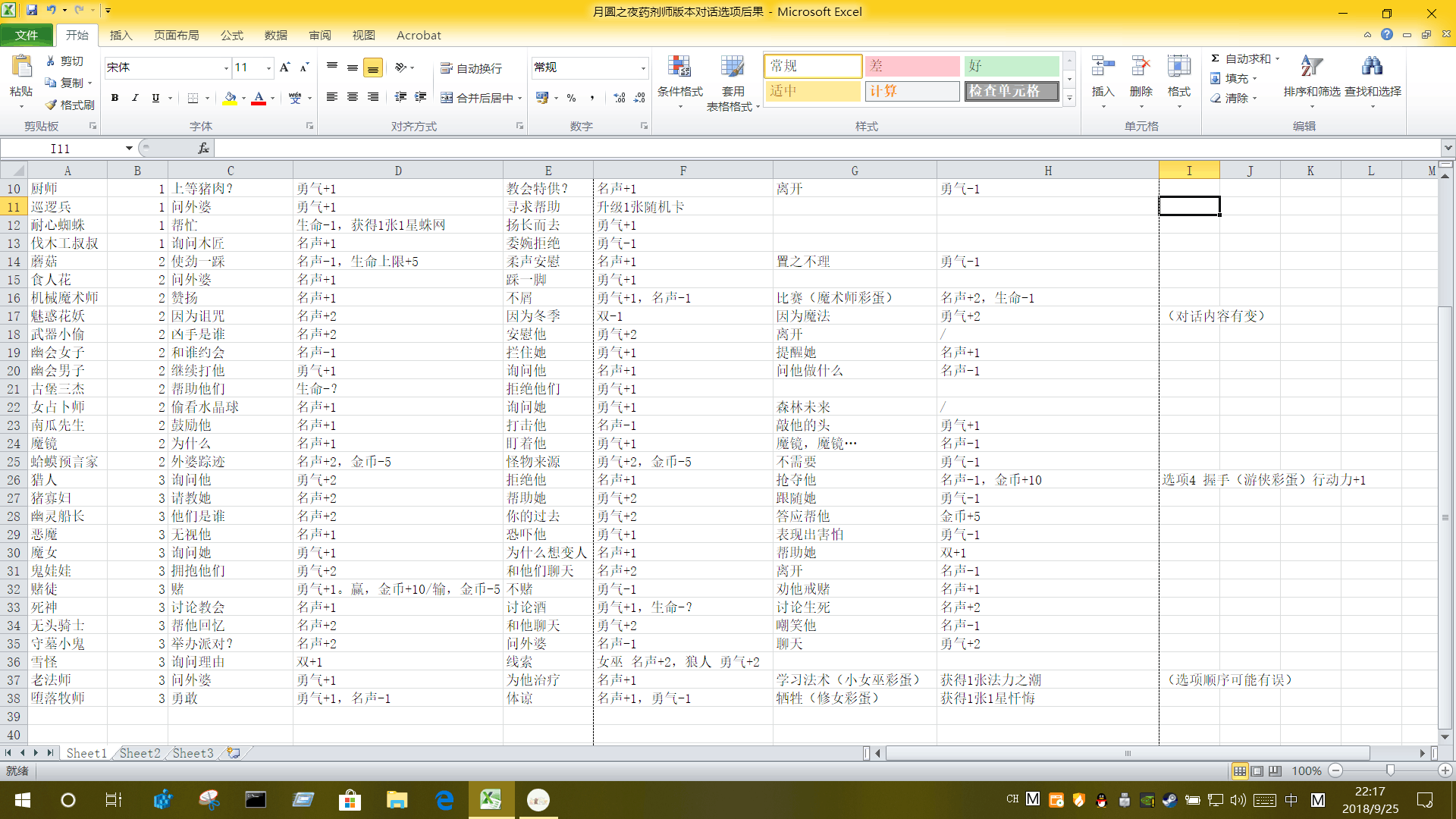Open the number format 常规 dropdown
This screenshot has width=1456, height=819.
(643, 68)
